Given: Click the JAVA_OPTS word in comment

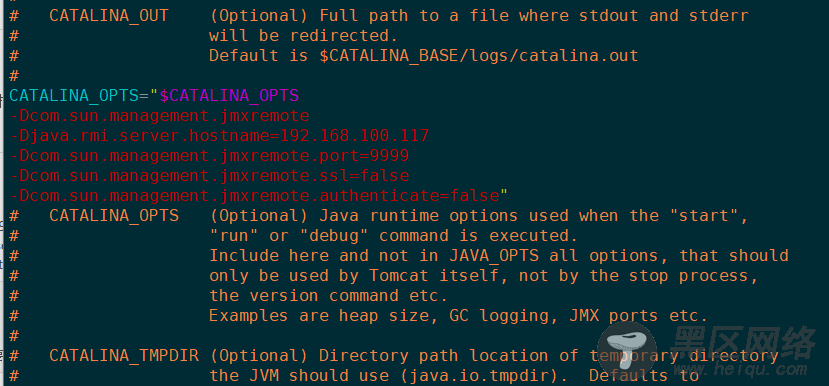Looking at the screenshot, I should [494, 256].
